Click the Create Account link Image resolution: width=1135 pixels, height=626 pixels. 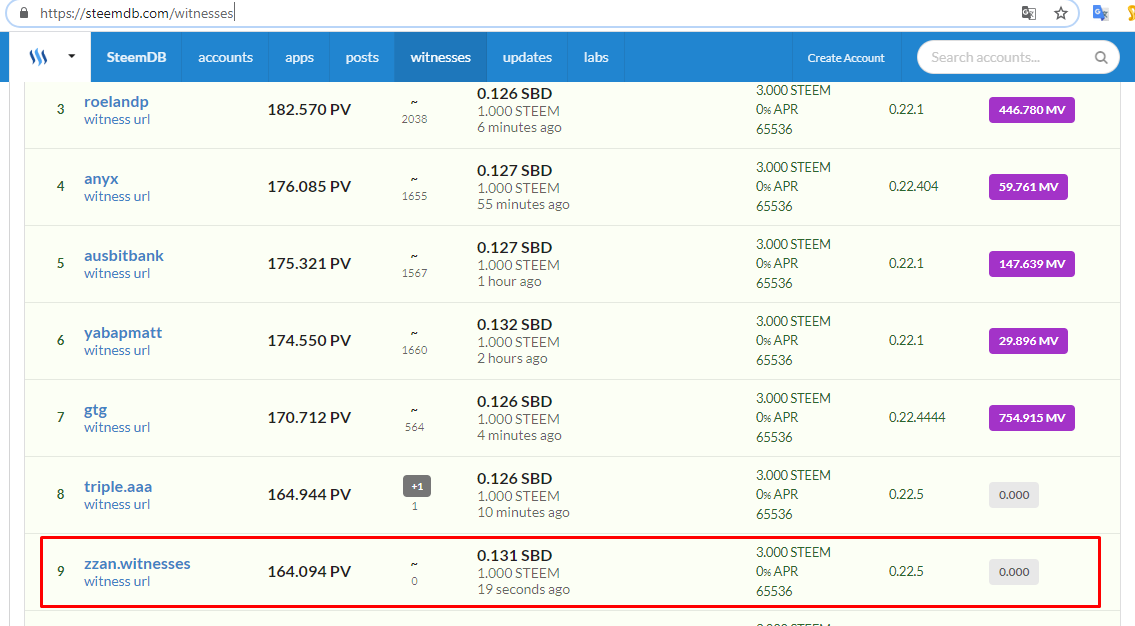click(x=845, y=58)
